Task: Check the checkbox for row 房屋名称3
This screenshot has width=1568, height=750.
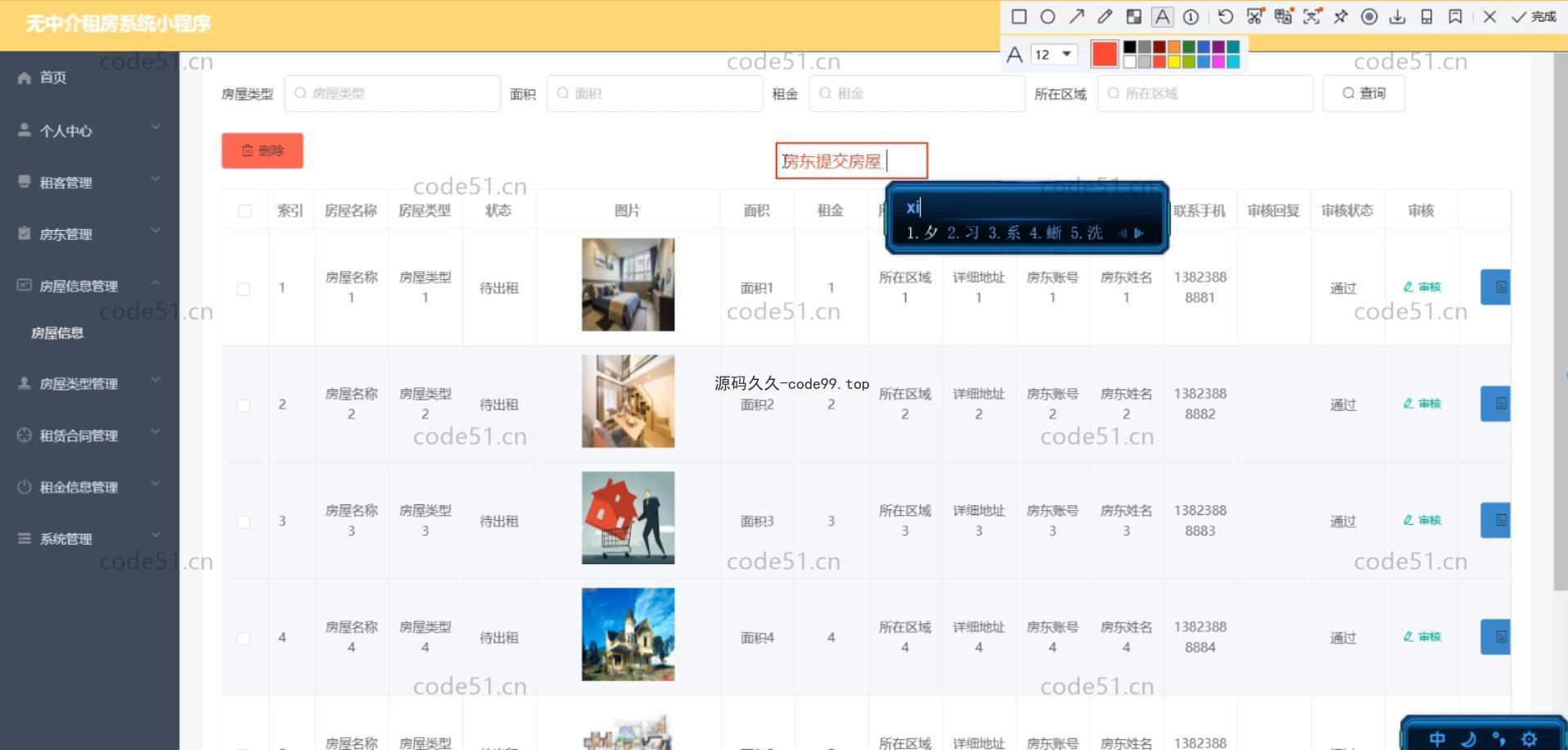Action: point(243,522)
